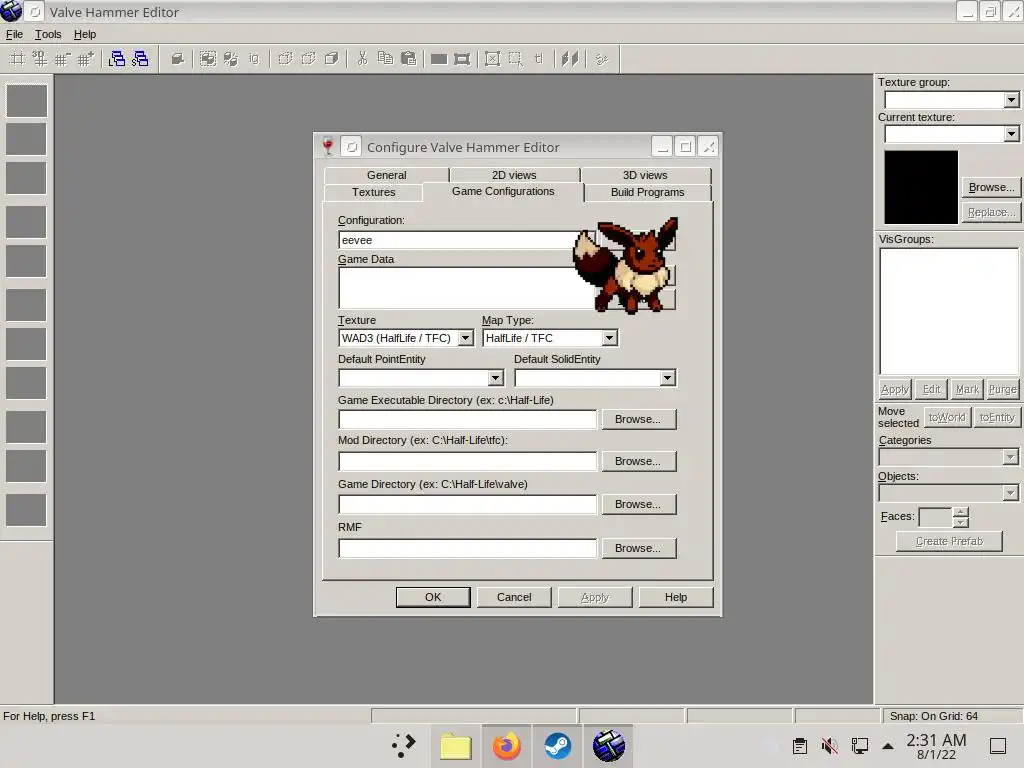Click the Save window state icon

tap(140, 59)
